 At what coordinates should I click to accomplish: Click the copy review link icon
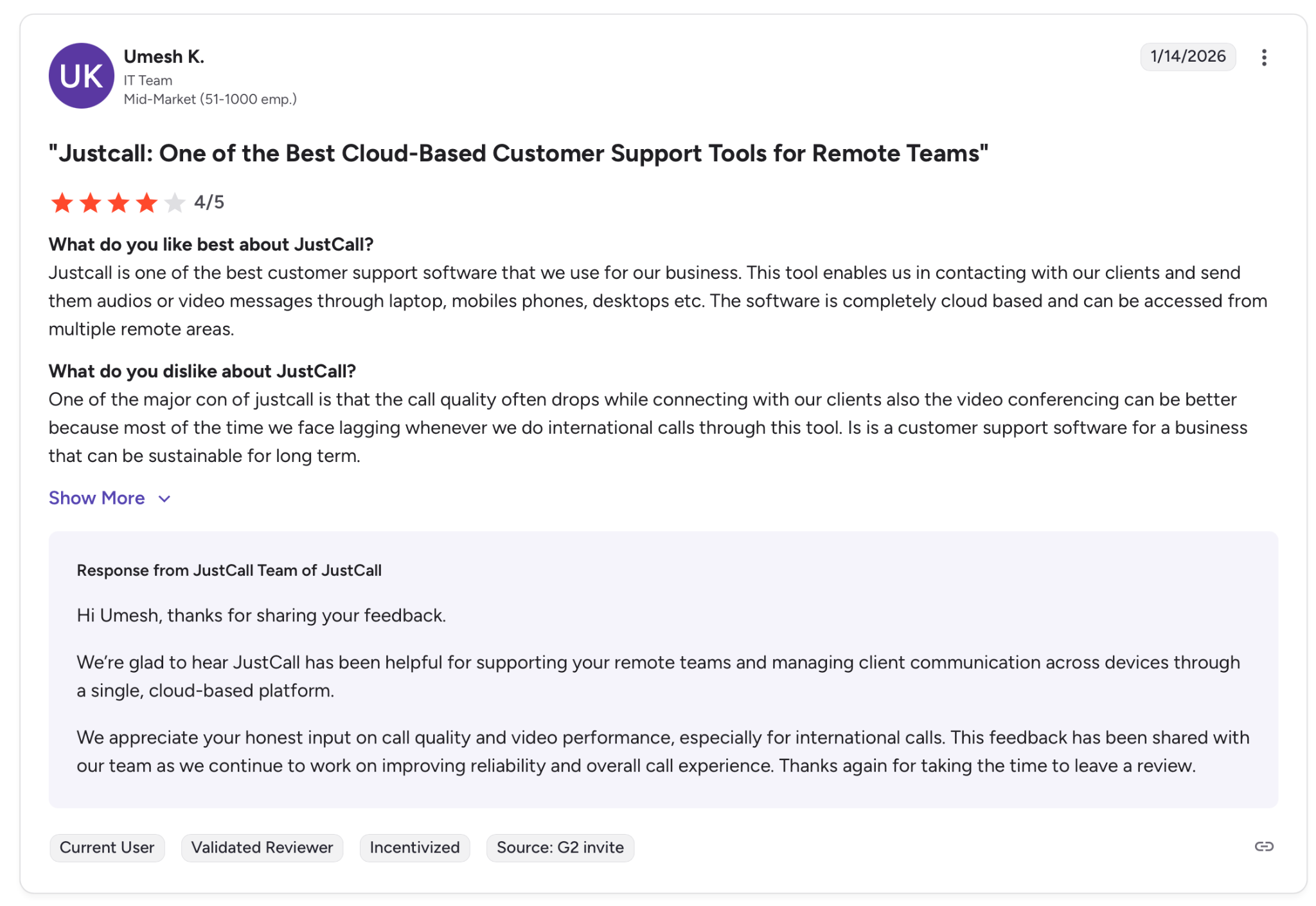click(1263, 846)
